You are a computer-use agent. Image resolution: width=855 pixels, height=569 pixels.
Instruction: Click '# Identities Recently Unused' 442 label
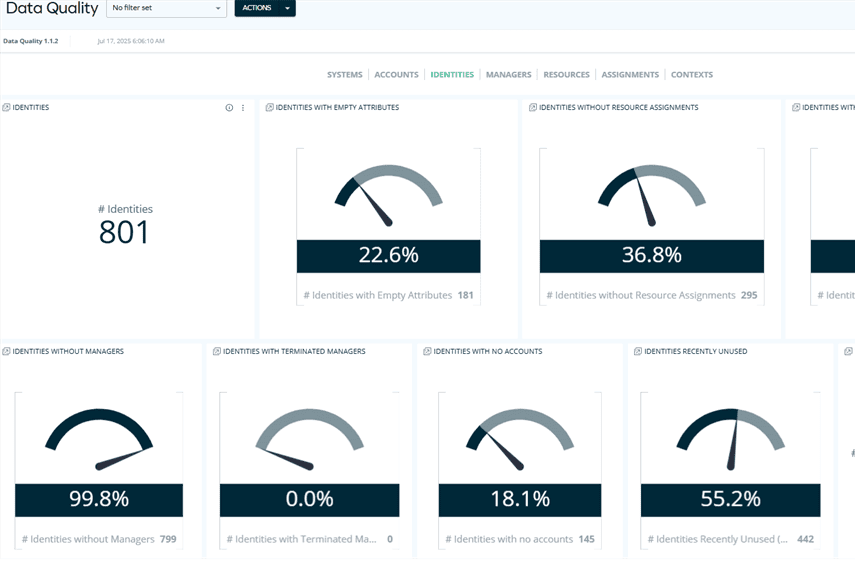coord(730,539)
